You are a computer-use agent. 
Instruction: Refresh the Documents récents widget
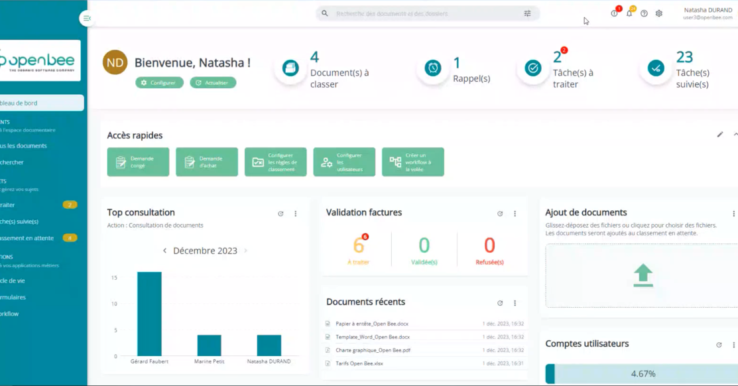[500, 303]
